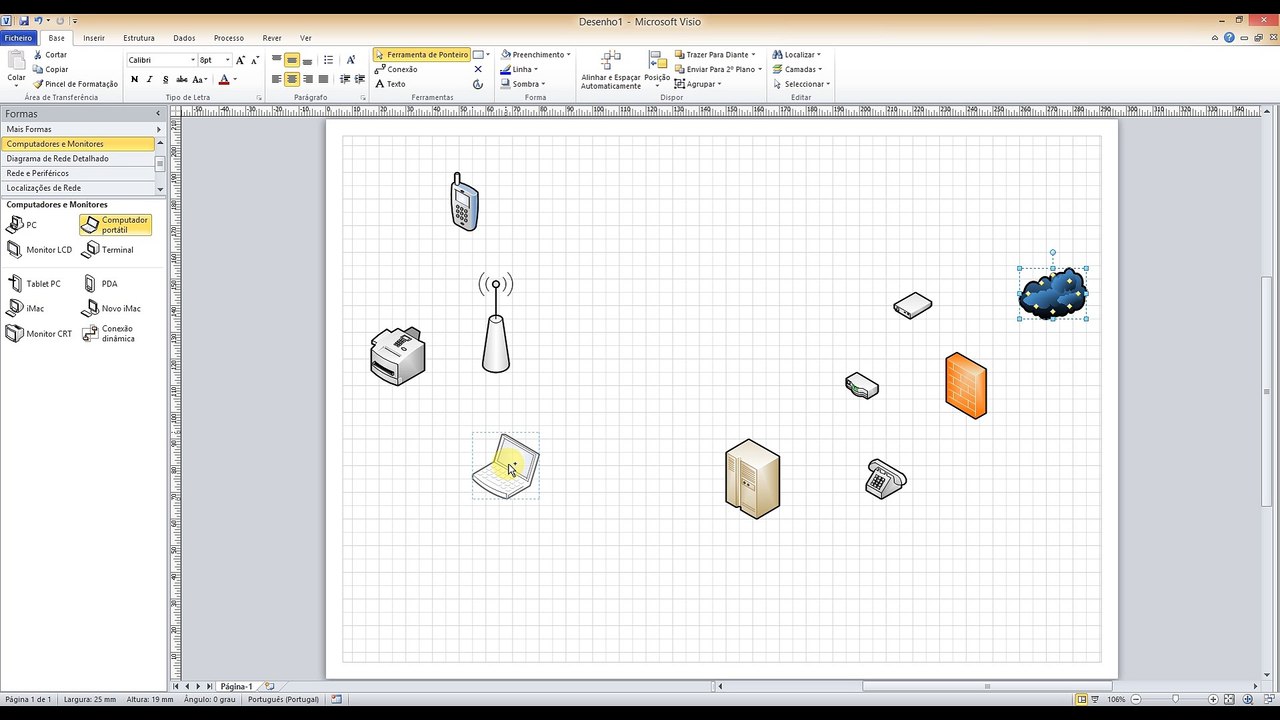The image size is (1280, 720).
Task: Toggle underline text formatting
Action: click(165, 80)
